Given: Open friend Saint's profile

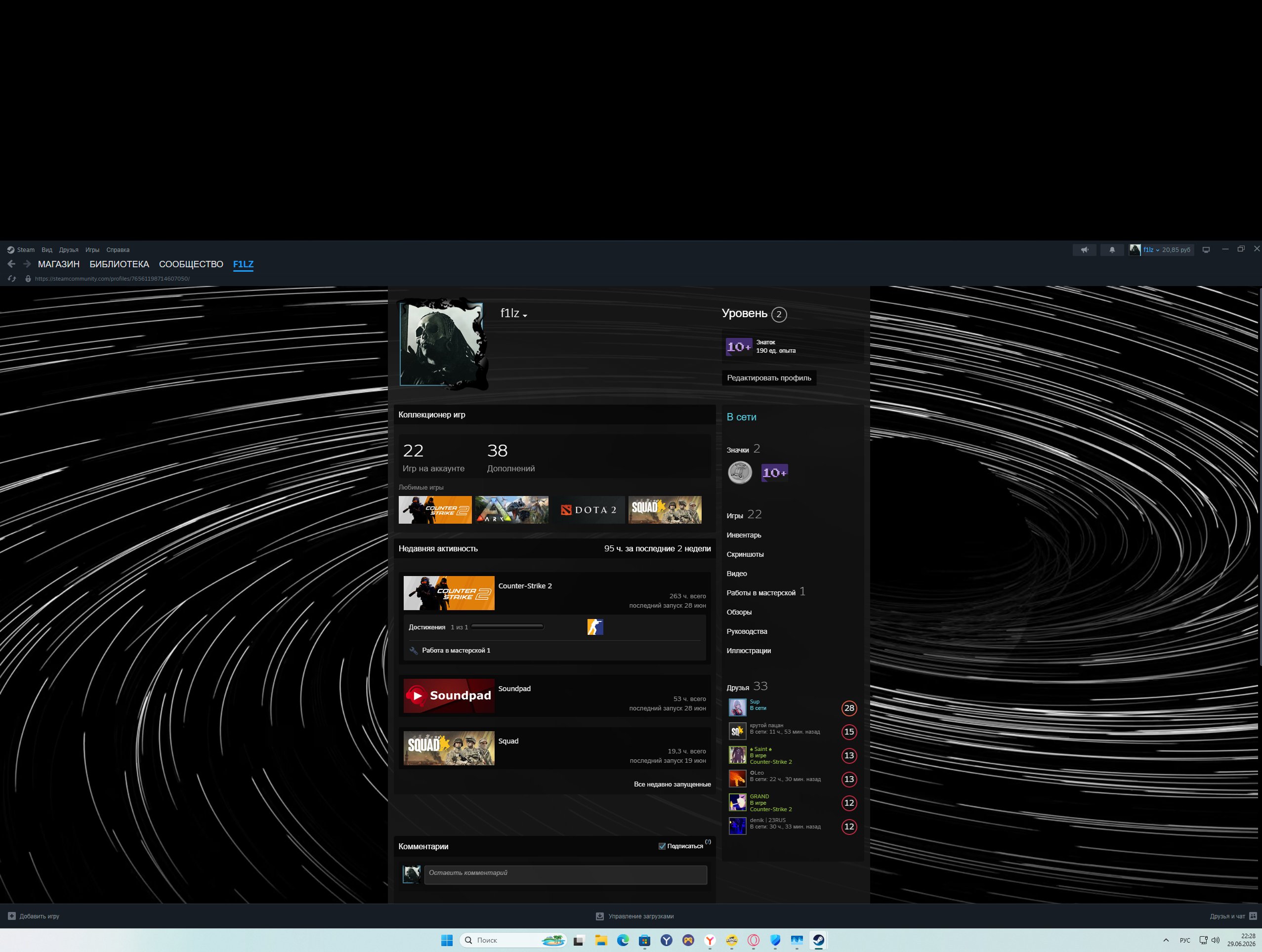Looking at the screenshot, I should 792,755.
